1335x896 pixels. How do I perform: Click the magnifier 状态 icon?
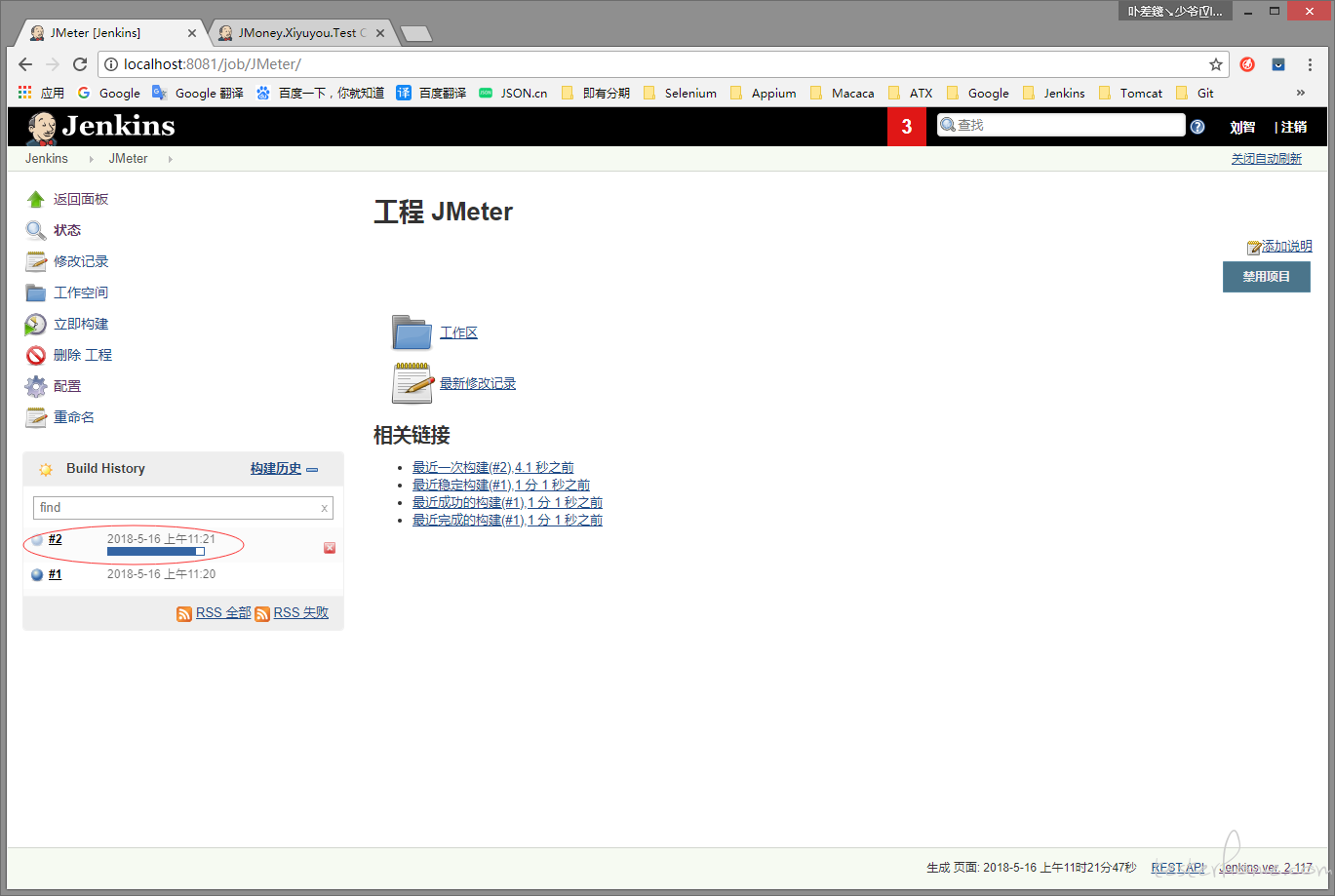[x=36, y=230]
